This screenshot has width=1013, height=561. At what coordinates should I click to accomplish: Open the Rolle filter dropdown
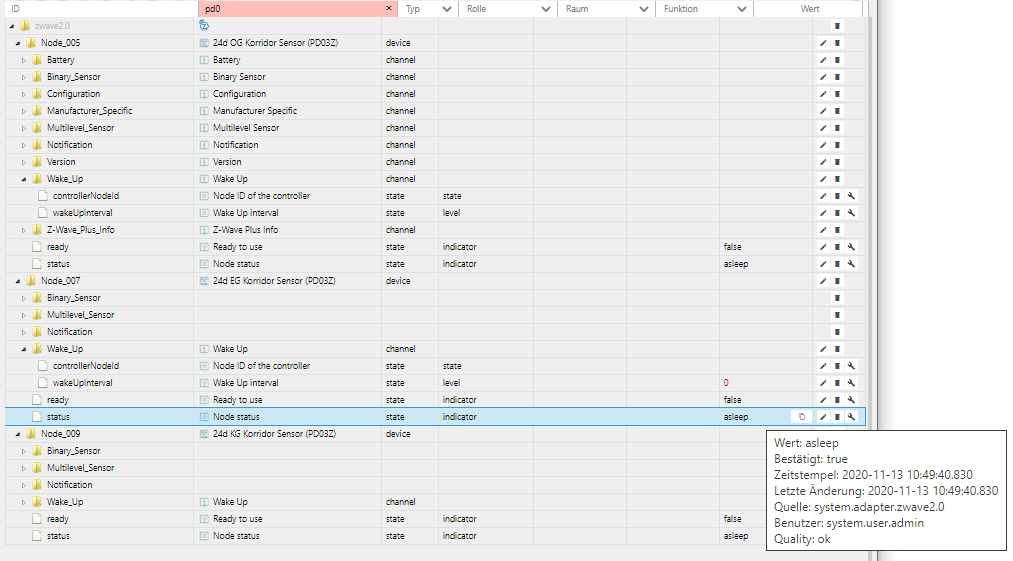(x=546, y=9)
